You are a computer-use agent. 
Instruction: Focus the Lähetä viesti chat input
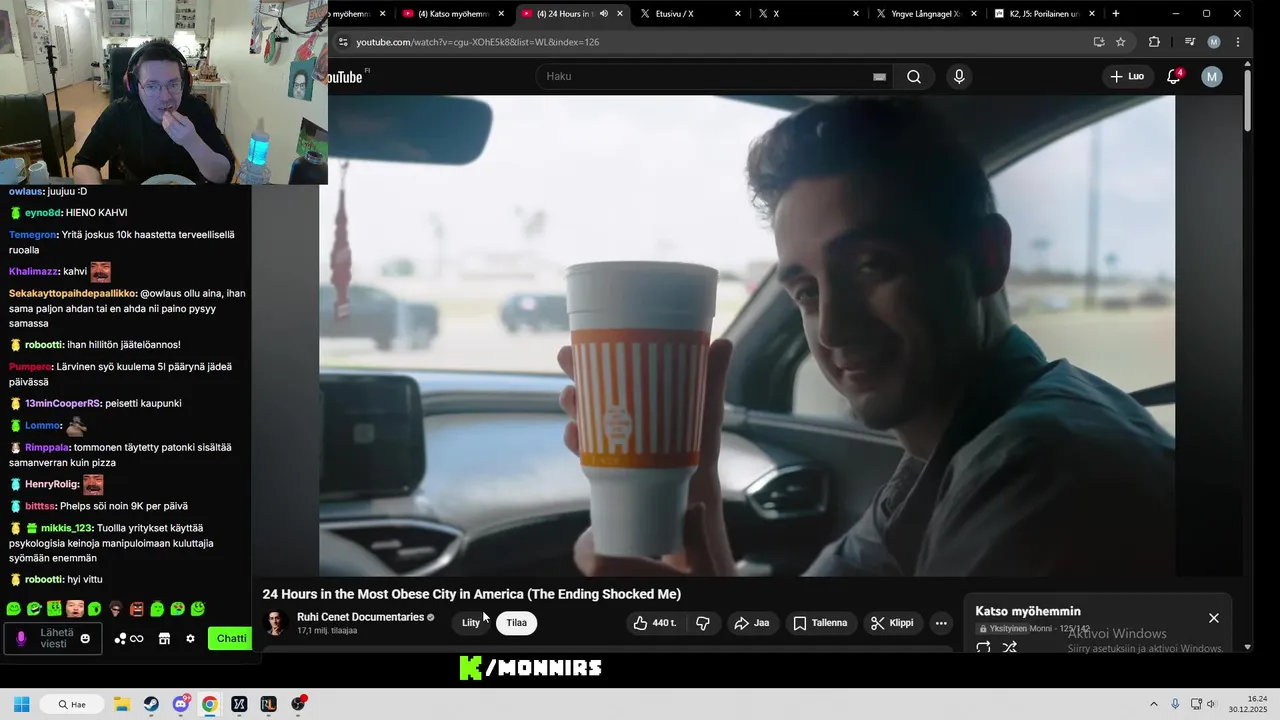click(56, 639)
